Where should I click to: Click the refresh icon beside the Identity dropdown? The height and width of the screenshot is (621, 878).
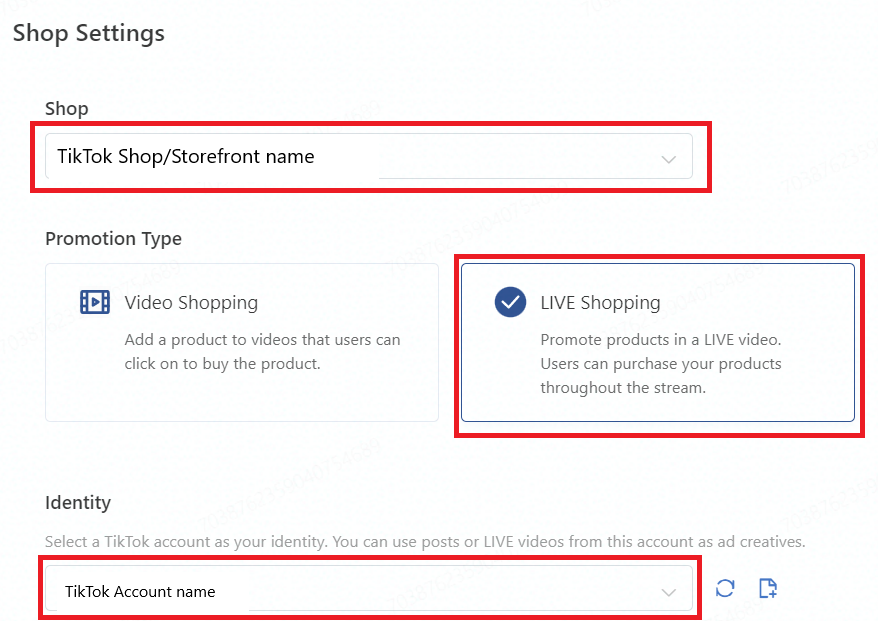pyautogui.click(x=725, y=588)
